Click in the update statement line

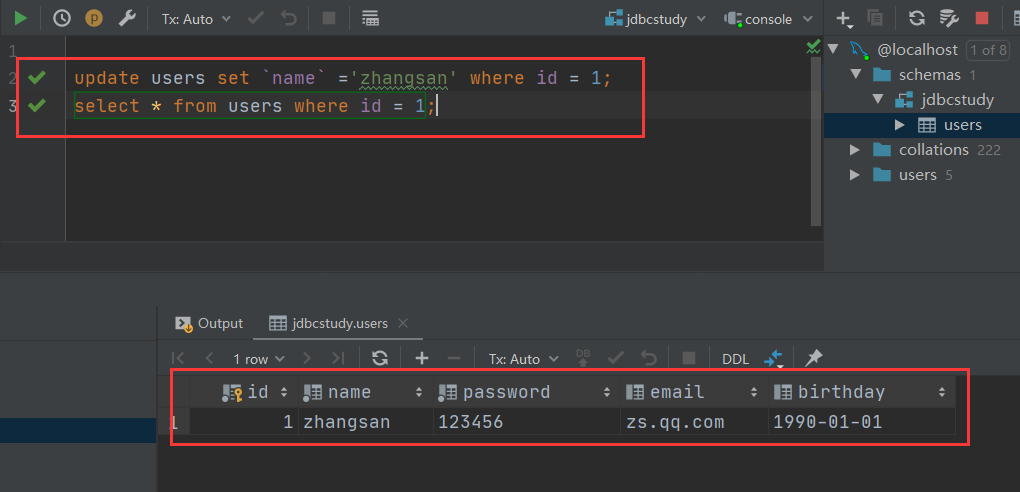[x=343, y=78]
